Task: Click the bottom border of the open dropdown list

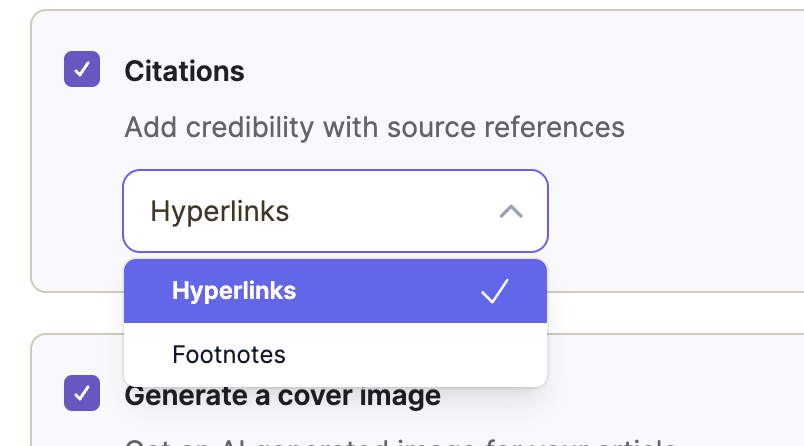Action: tap(335, 386)
